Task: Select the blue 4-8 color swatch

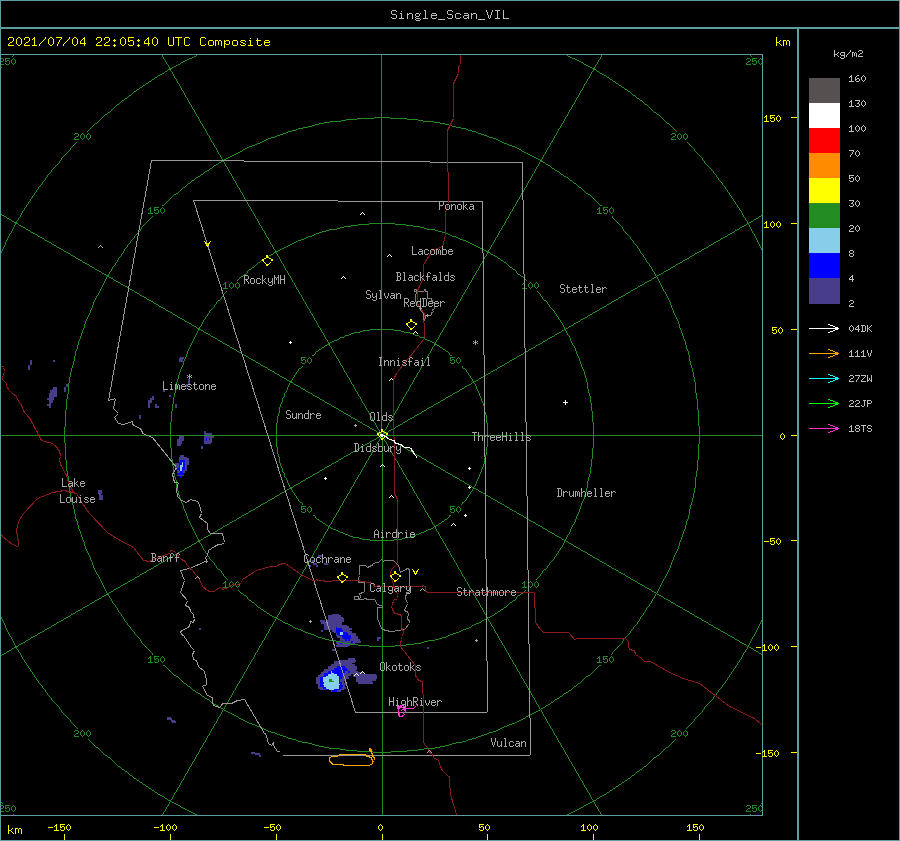Action: tap(824, 266)
